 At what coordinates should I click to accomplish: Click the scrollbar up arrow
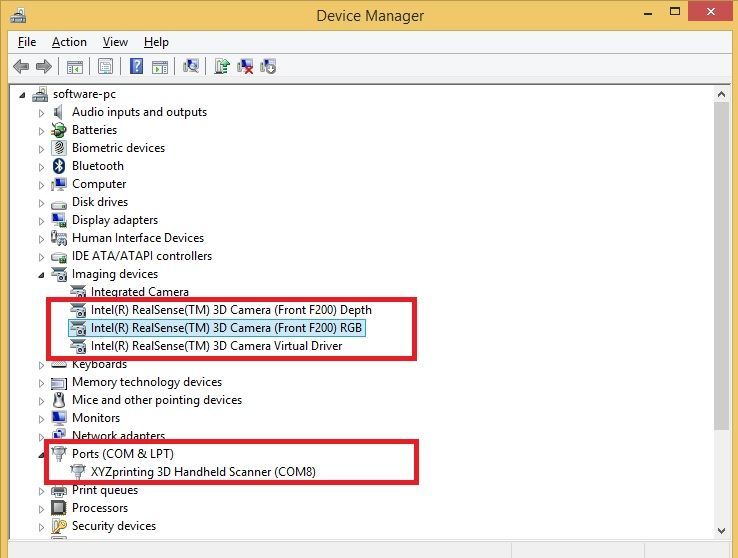coord(721,94)
